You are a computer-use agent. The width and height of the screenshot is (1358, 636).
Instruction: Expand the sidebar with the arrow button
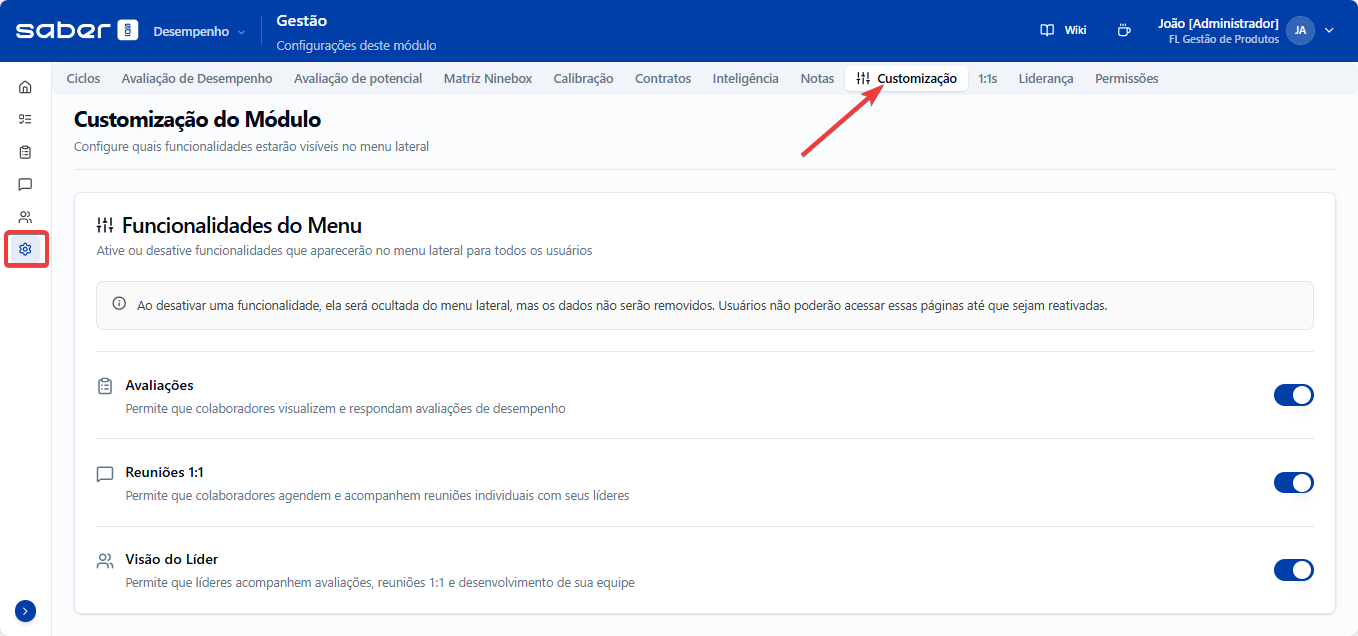pyautogui.click(x=25, y=611)
